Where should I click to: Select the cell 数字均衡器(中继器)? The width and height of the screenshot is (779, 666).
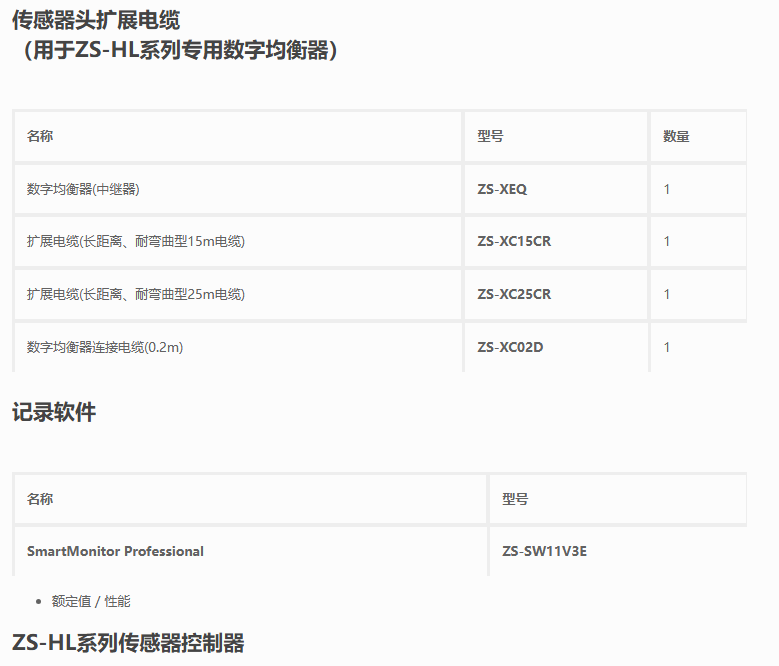[x=83, y=189]
